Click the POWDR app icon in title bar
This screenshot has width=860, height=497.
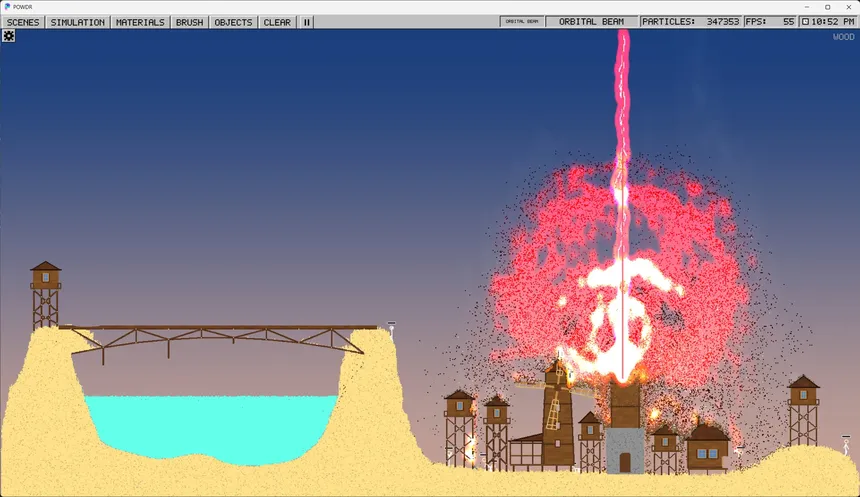tap(7, 7)
